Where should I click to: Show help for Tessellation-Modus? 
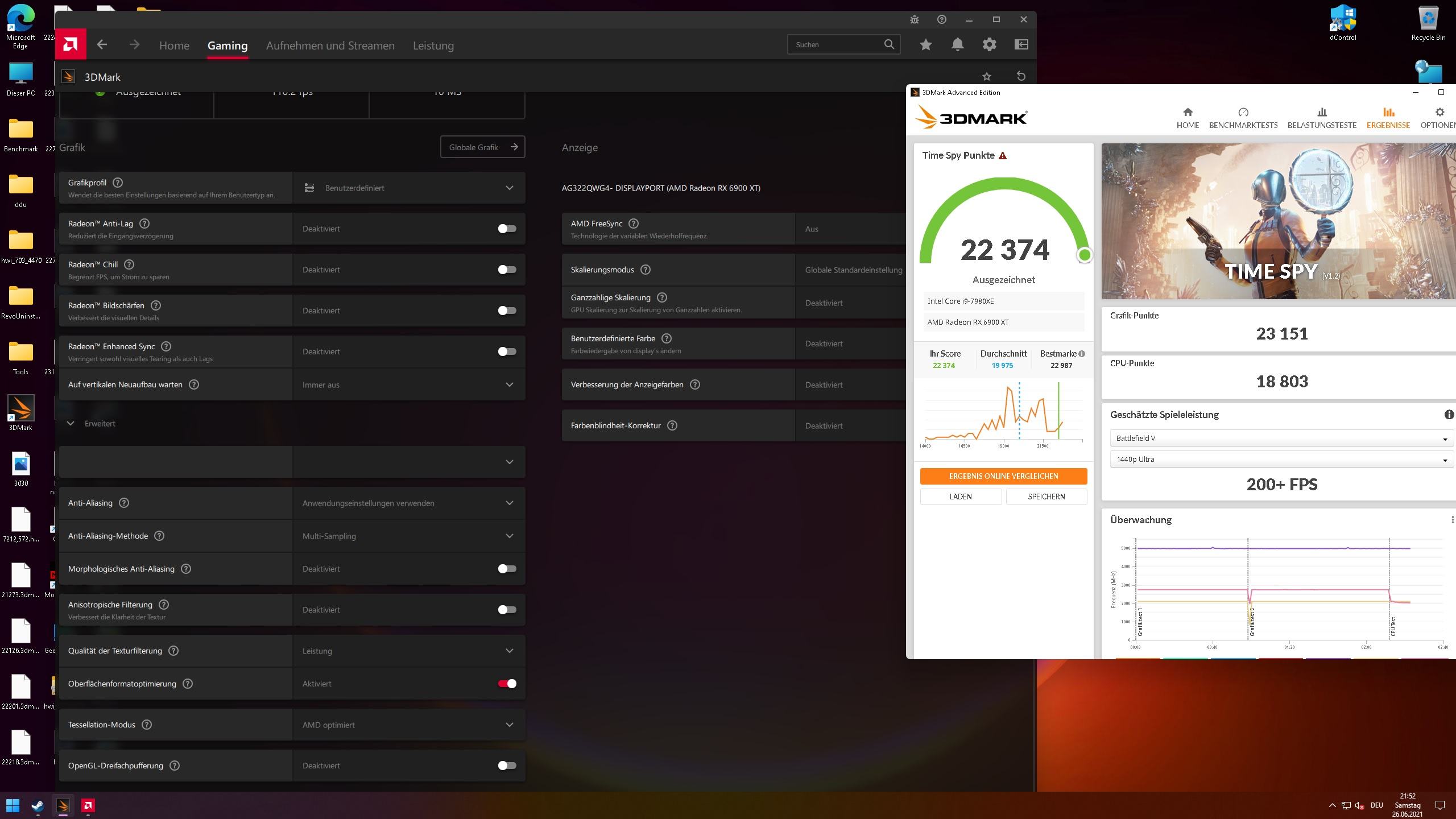[147, 725]
